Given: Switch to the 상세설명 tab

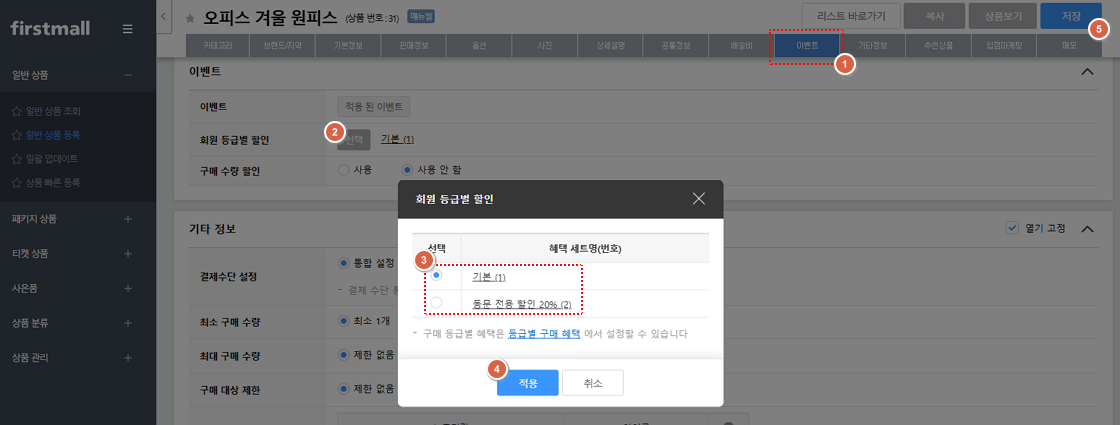Looking at the screenshot, I should pyautogui.click(x=611, y=45).
